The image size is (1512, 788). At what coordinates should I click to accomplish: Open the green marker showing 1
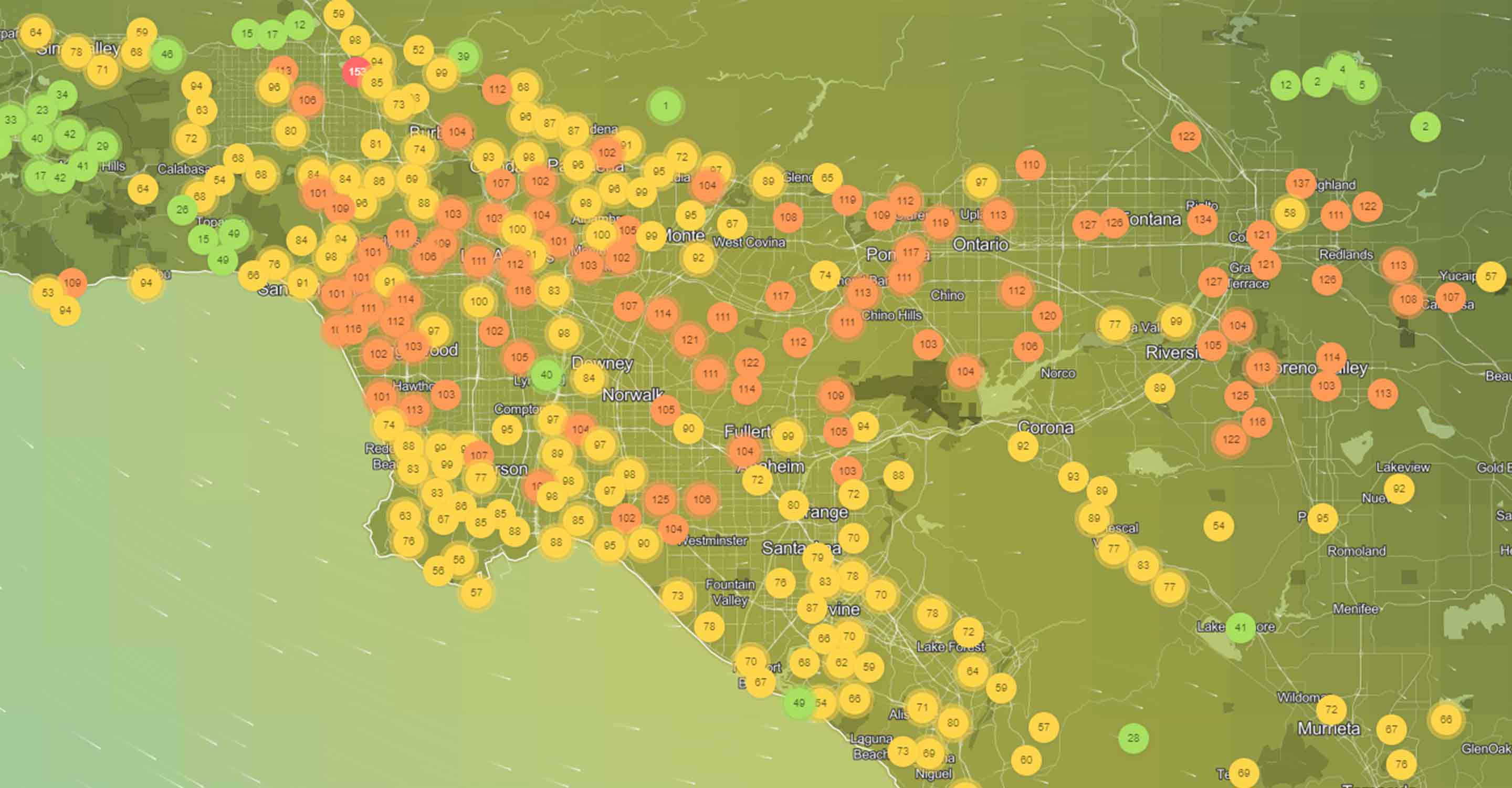pyautogui.click(x=665, y=106)
